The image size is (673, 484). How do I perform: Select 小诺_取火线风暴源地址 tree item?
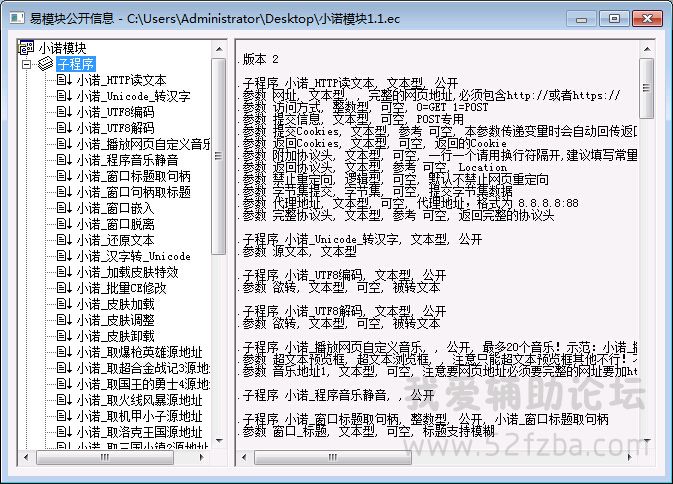click(139, 400)
